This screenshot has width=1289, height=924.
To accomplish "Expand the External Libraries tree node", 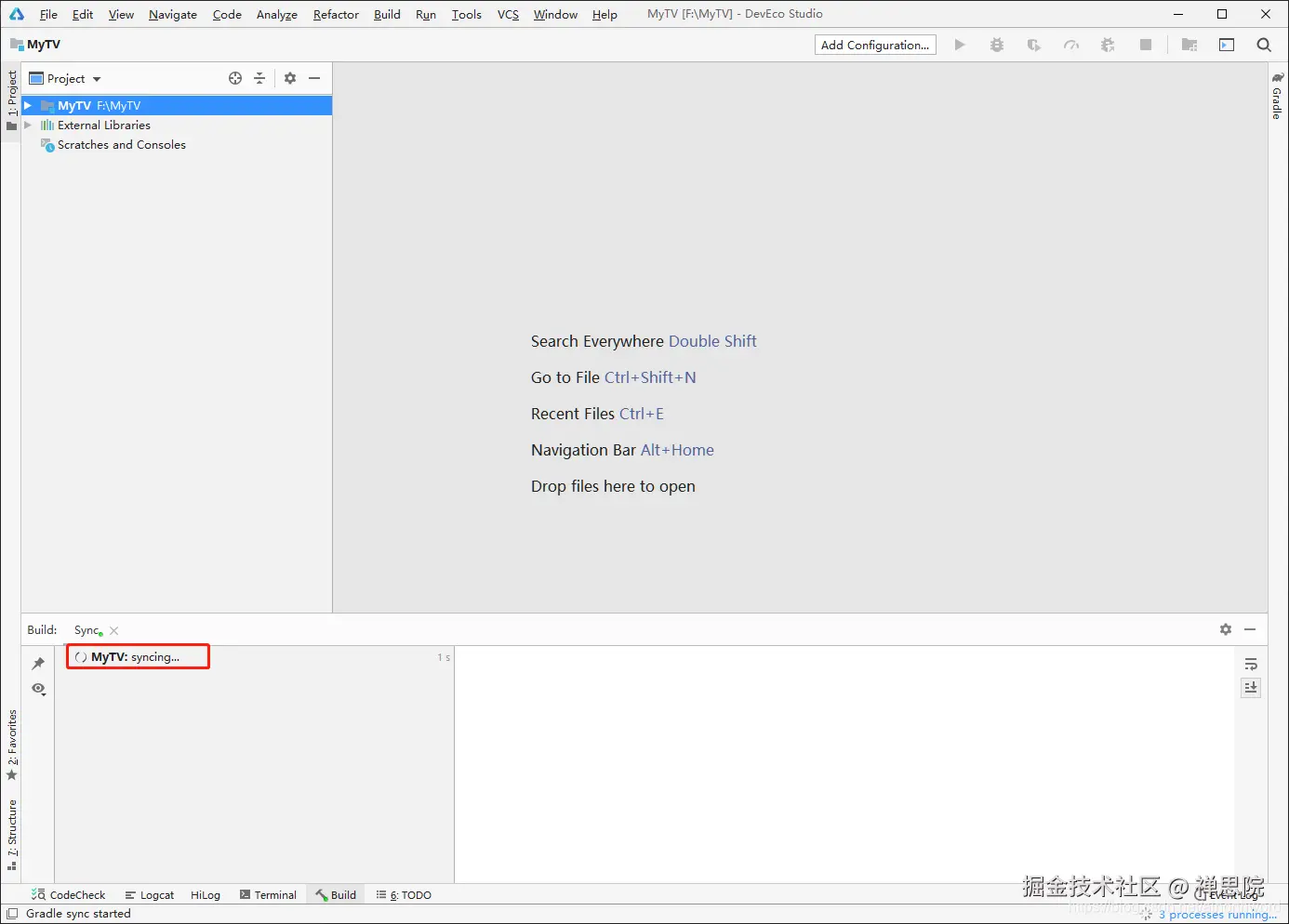I will pyautogui.click(x=28, y=125).
